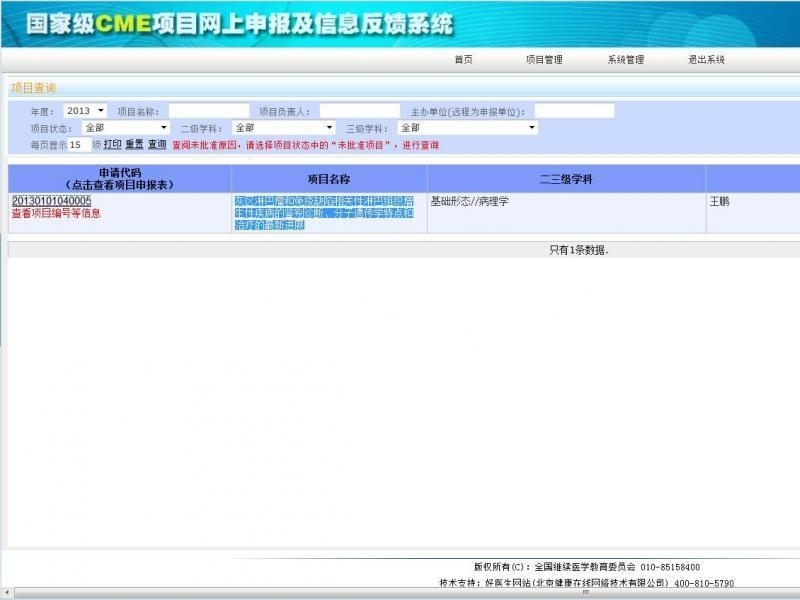The height and width of the screenshot is (600, 800).
Task: Click the 主办单位 input field
Action: tap(573, 111)
